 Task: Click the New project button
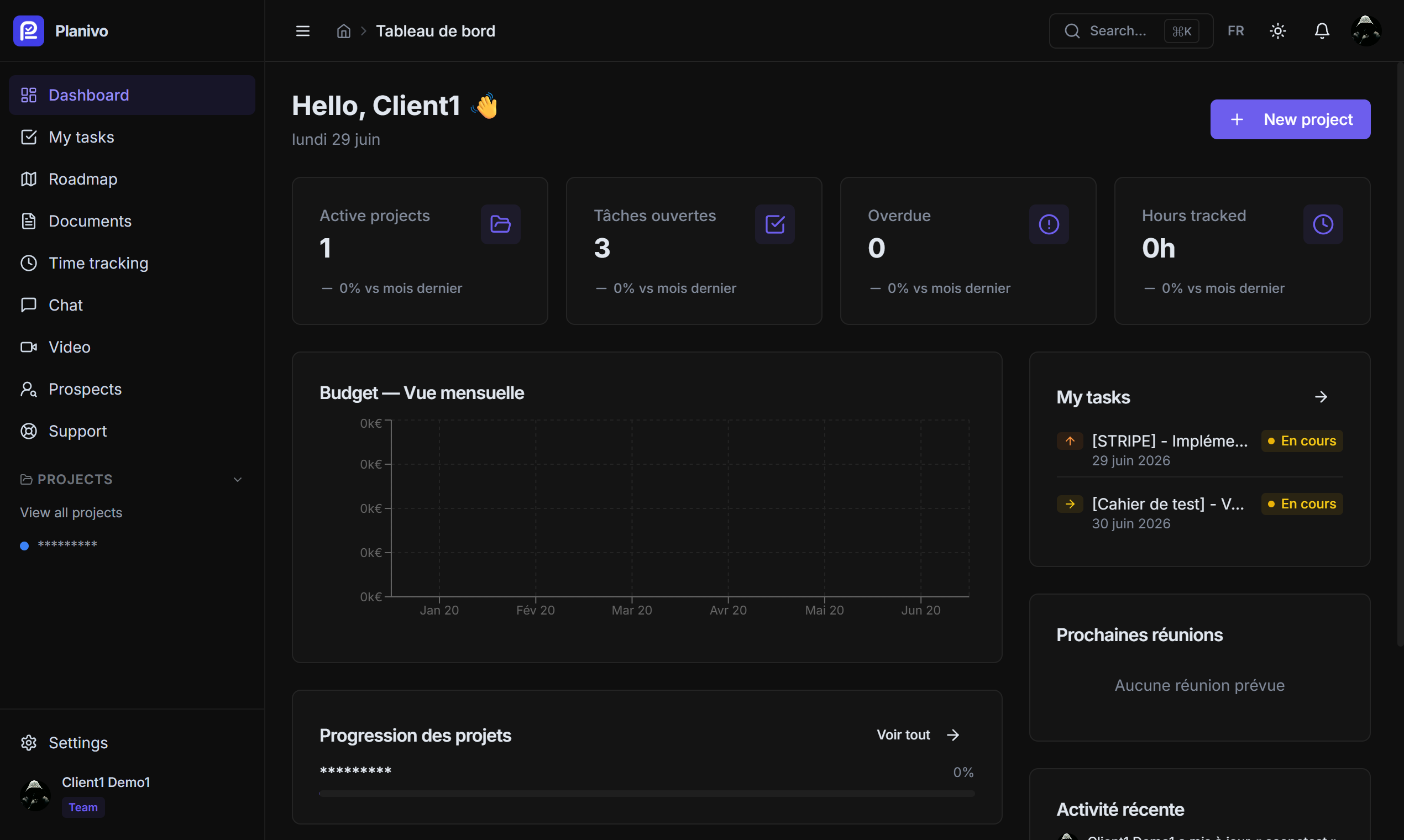click(x=1290, y=119)
